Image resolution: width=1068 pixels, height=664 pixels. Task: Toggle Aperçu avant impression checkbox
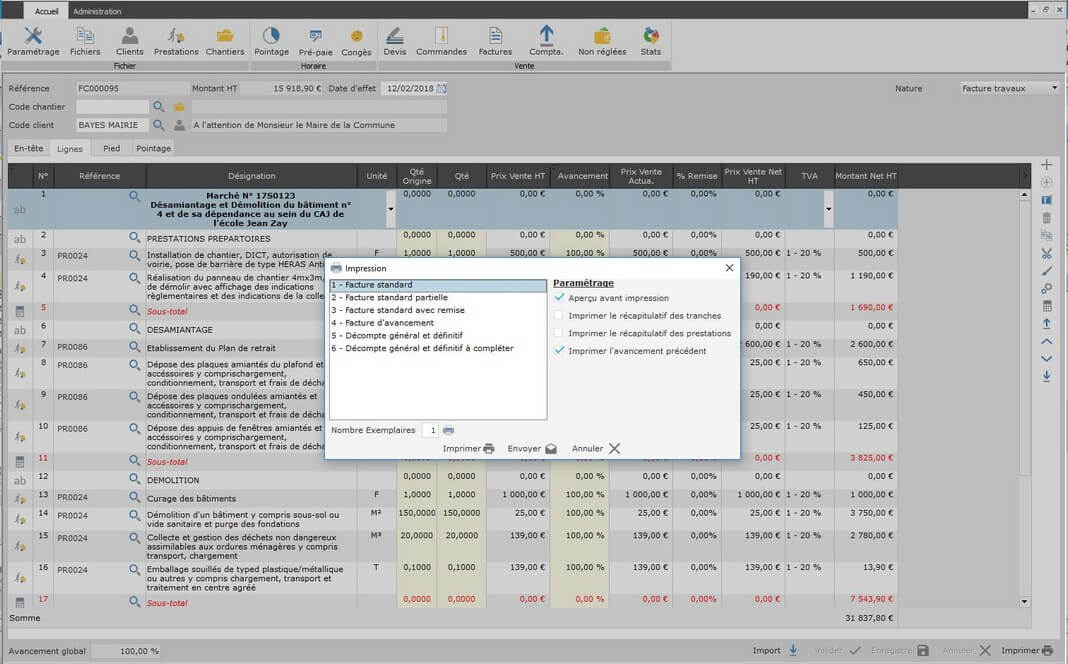[559, 298]
